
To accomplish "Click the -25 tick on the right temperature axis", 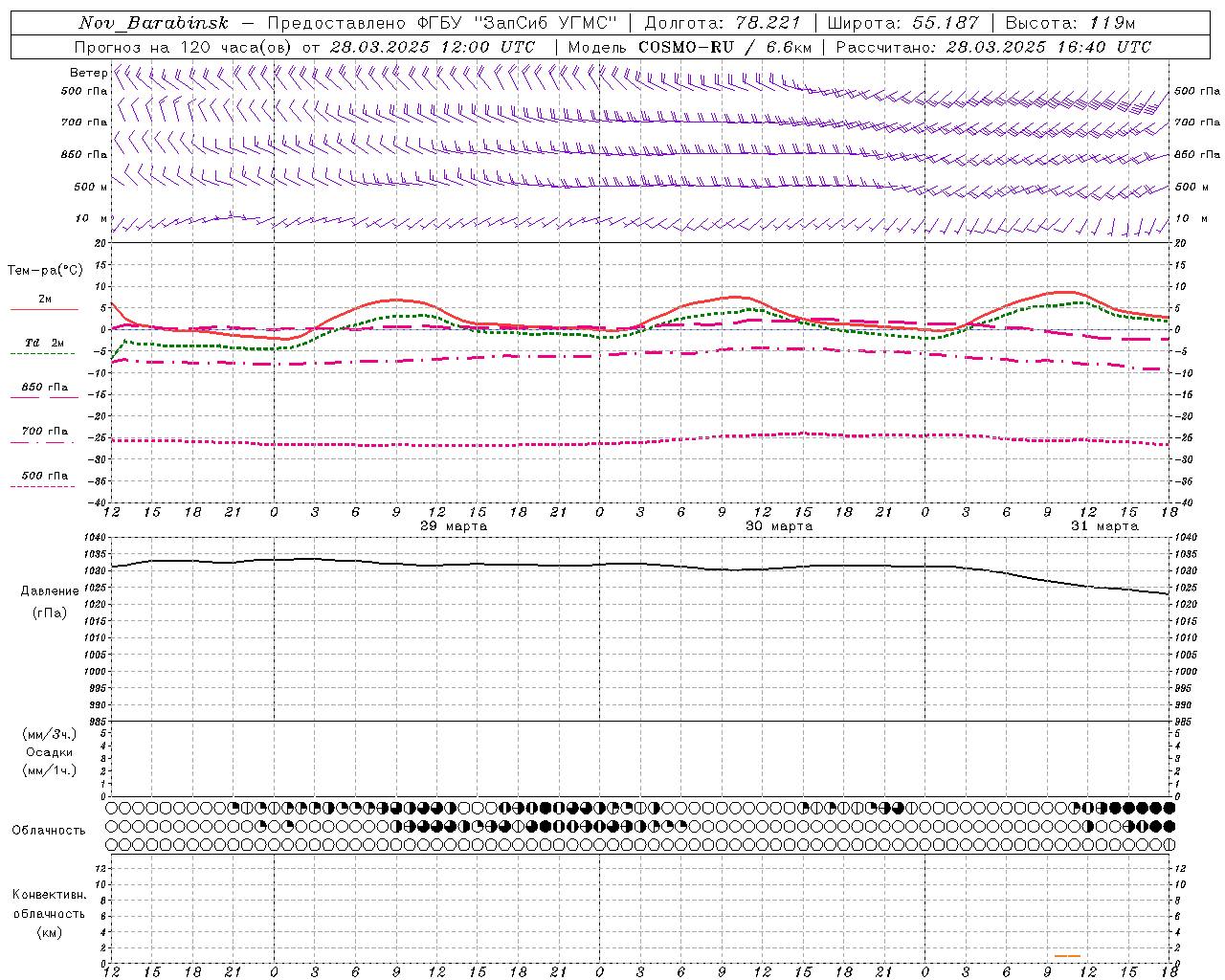I will pyautogui.click(x=1184, y=438).
